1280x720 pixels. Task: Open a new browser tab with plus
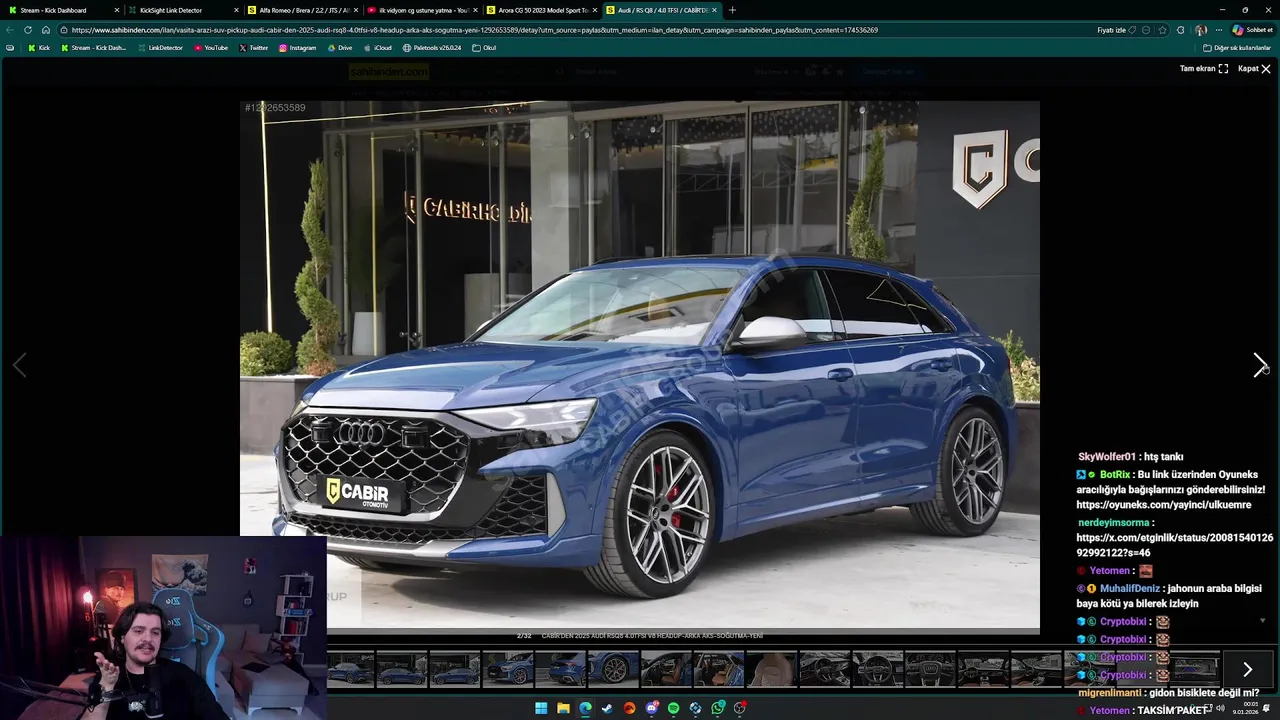[x=732, y=10]
